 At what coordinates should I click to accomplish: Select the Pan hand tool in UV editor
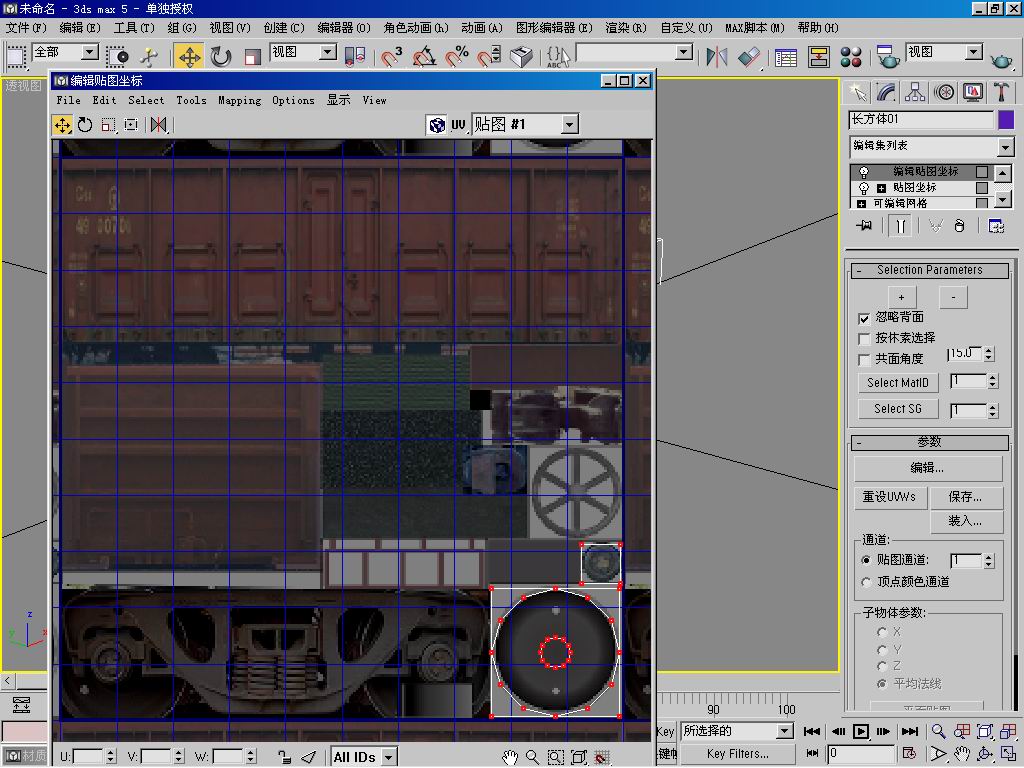510,757
